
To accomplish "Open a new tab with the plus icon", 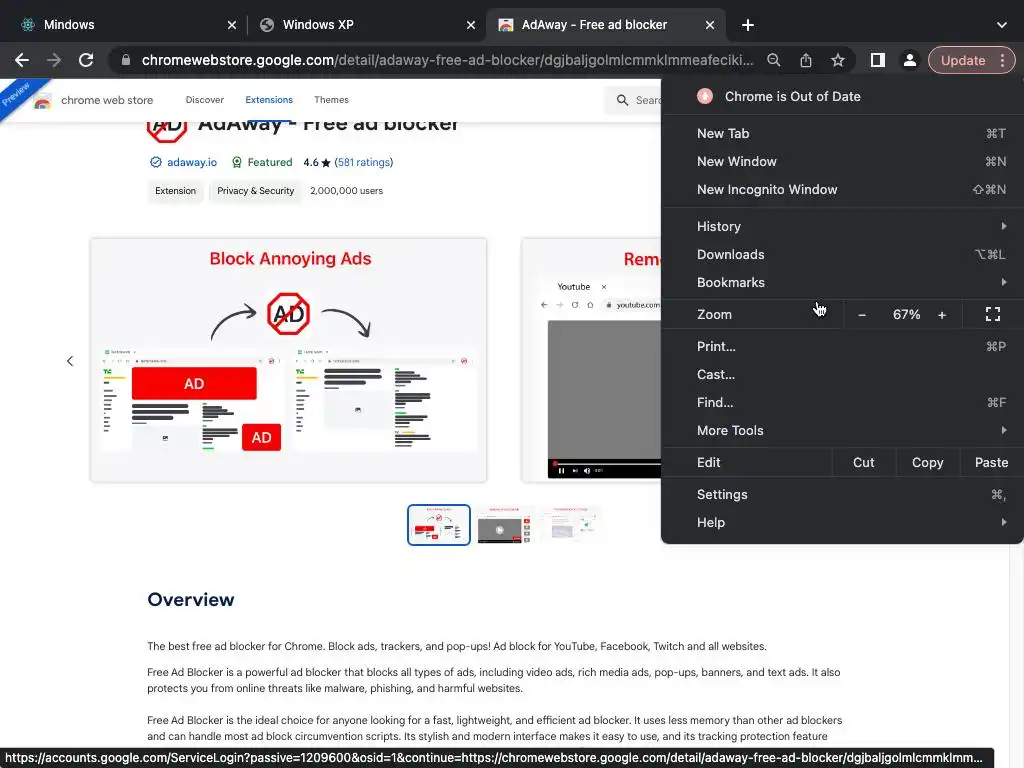I will (x=748, y=25).
